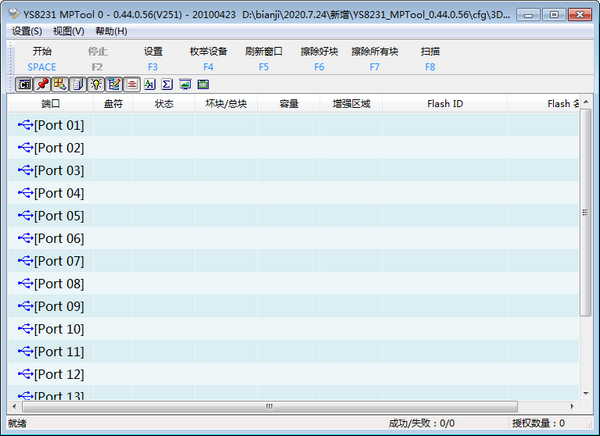This screenshot has height=436, width=600.
Task: Click the 状态 column header
Action: tap(164, 104)
